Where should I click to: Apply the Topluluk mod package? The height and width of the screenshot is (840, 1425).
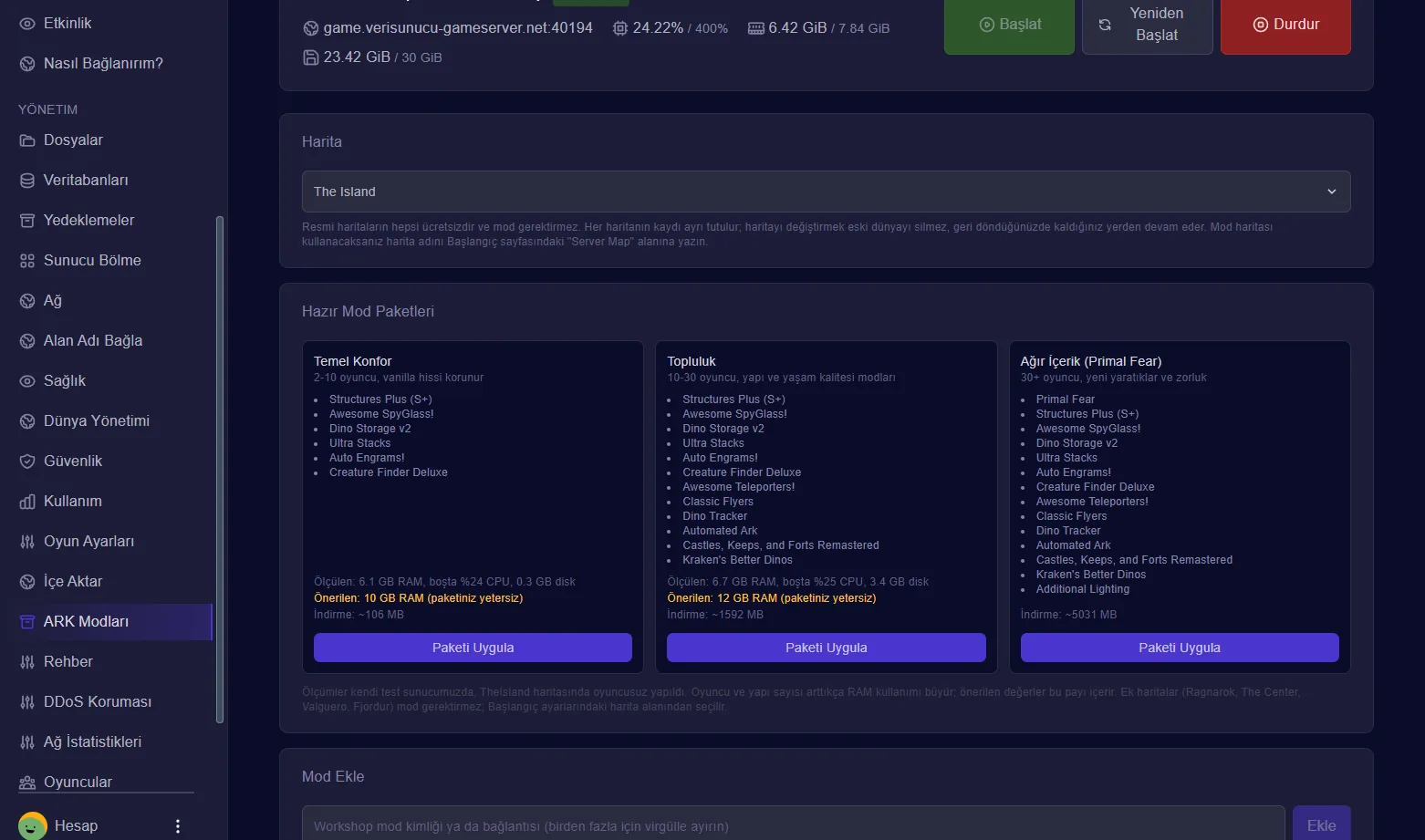(826, 648)
